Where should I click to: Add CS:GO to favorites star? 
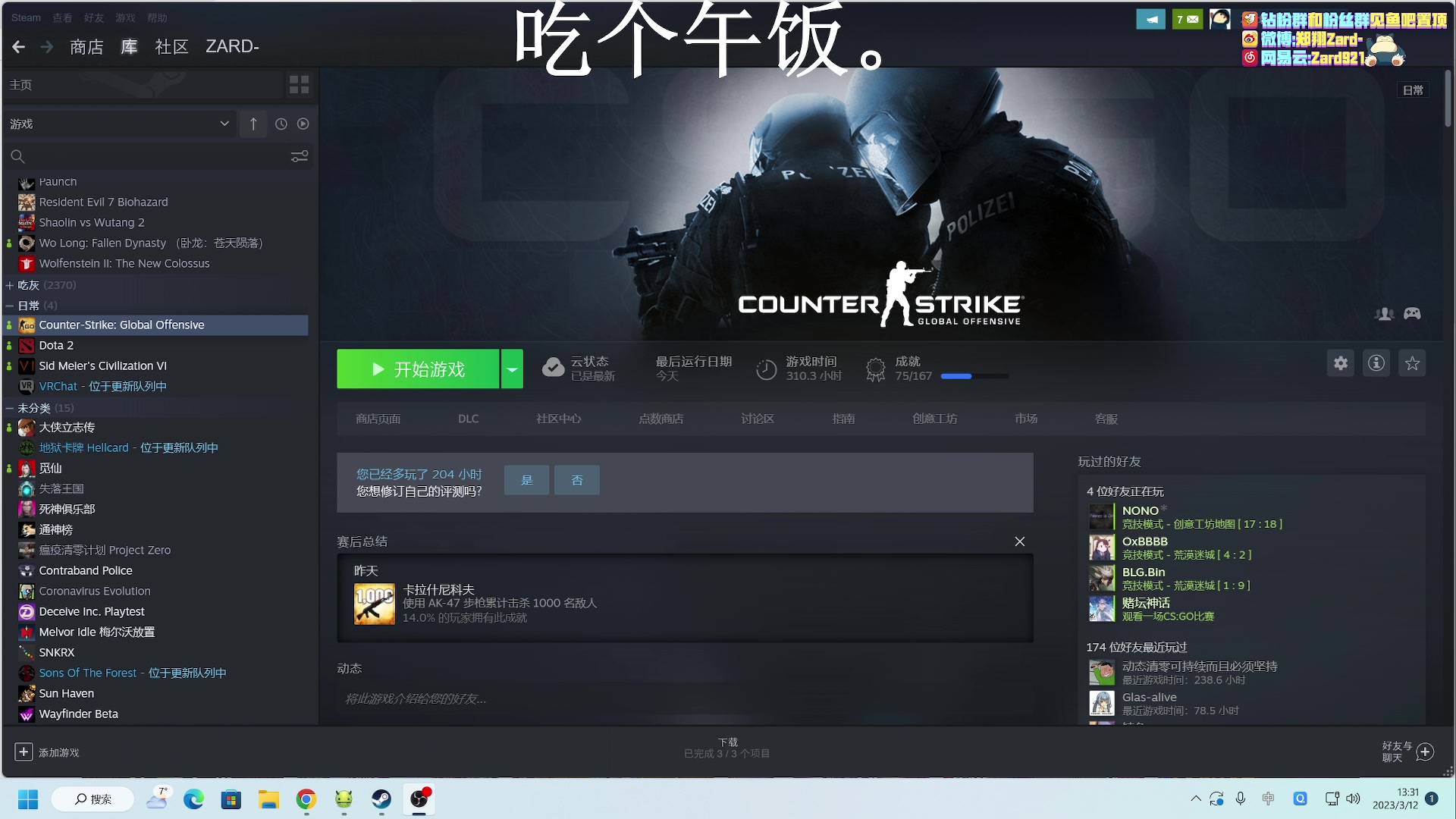(1412, 363)
